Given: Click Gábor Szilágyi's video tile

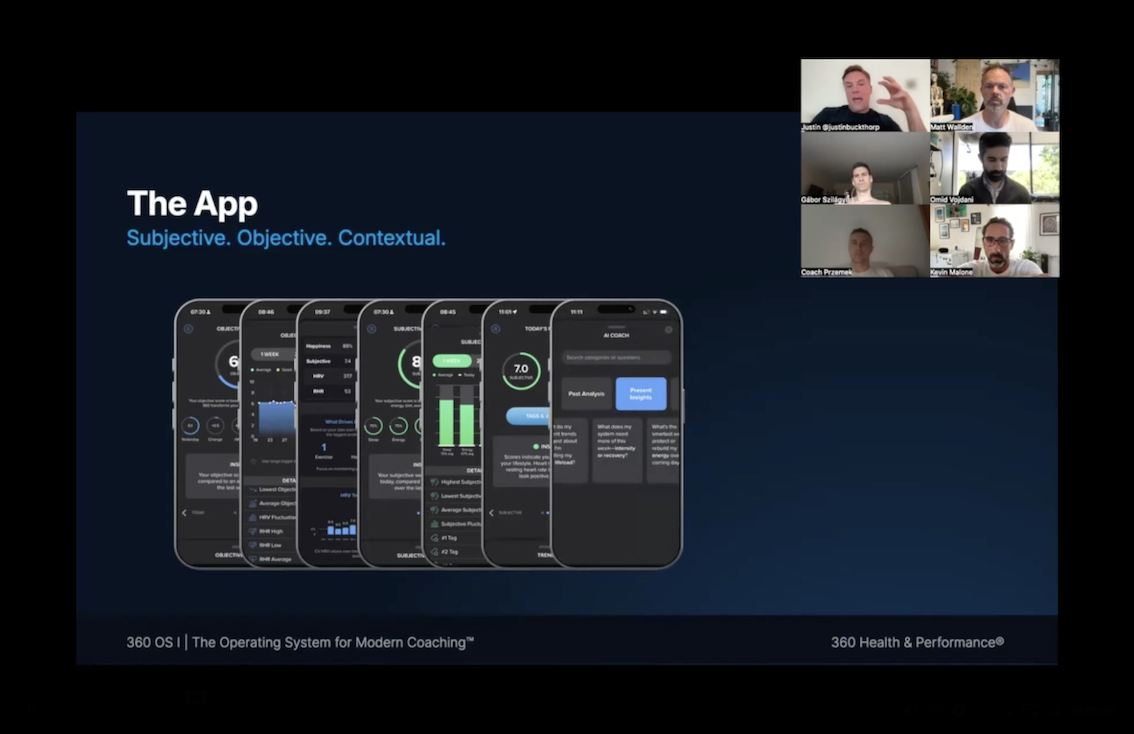Looking at the screenshot, I should click(x=865, y=168).
